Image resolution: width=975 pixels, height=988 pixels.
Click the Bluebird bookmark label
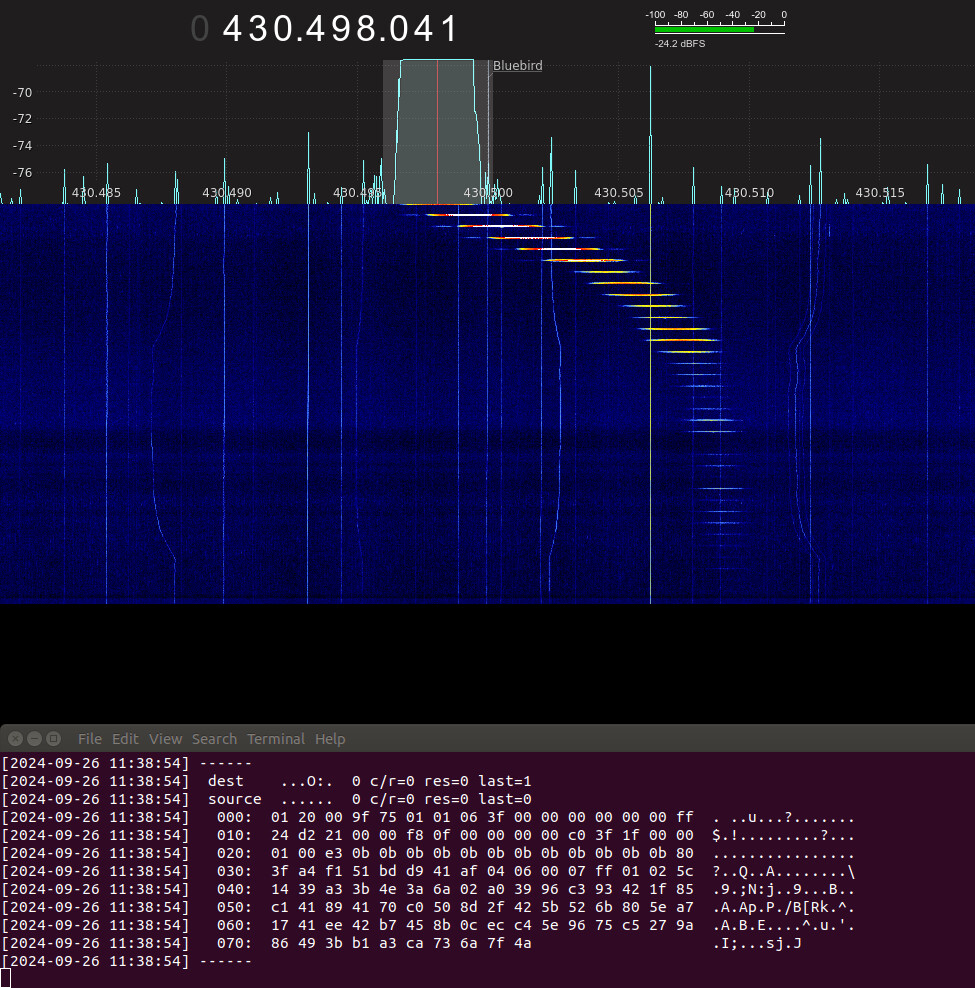click(x=518, y=66)
